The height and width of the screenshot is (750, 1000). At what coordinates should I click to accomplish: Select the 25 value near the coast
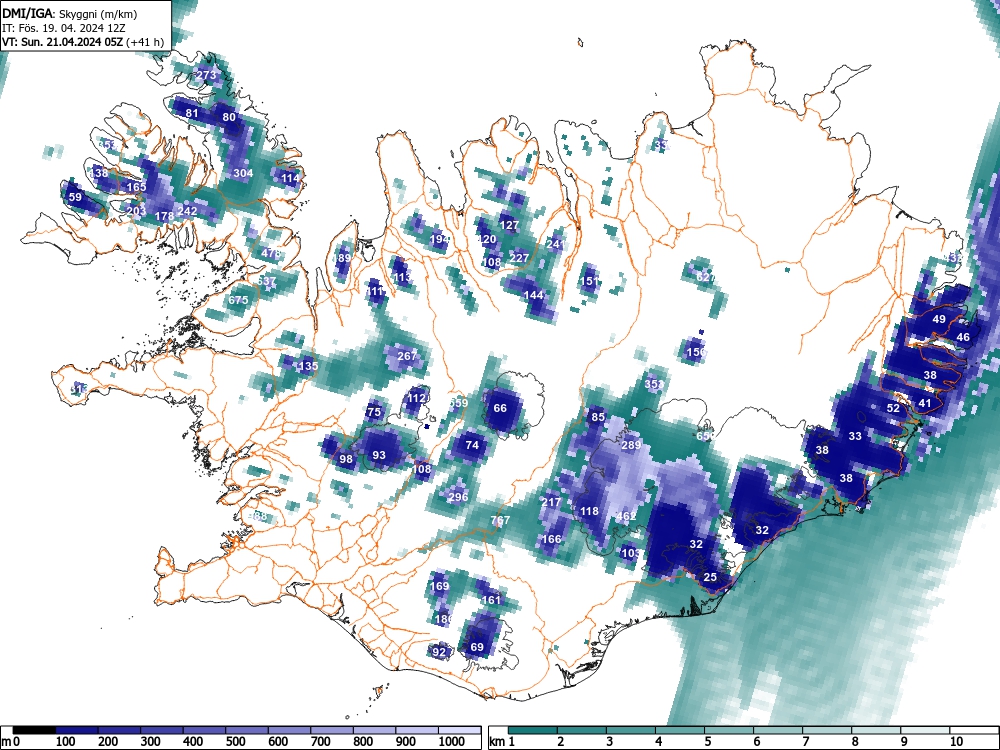pos(710,577)
